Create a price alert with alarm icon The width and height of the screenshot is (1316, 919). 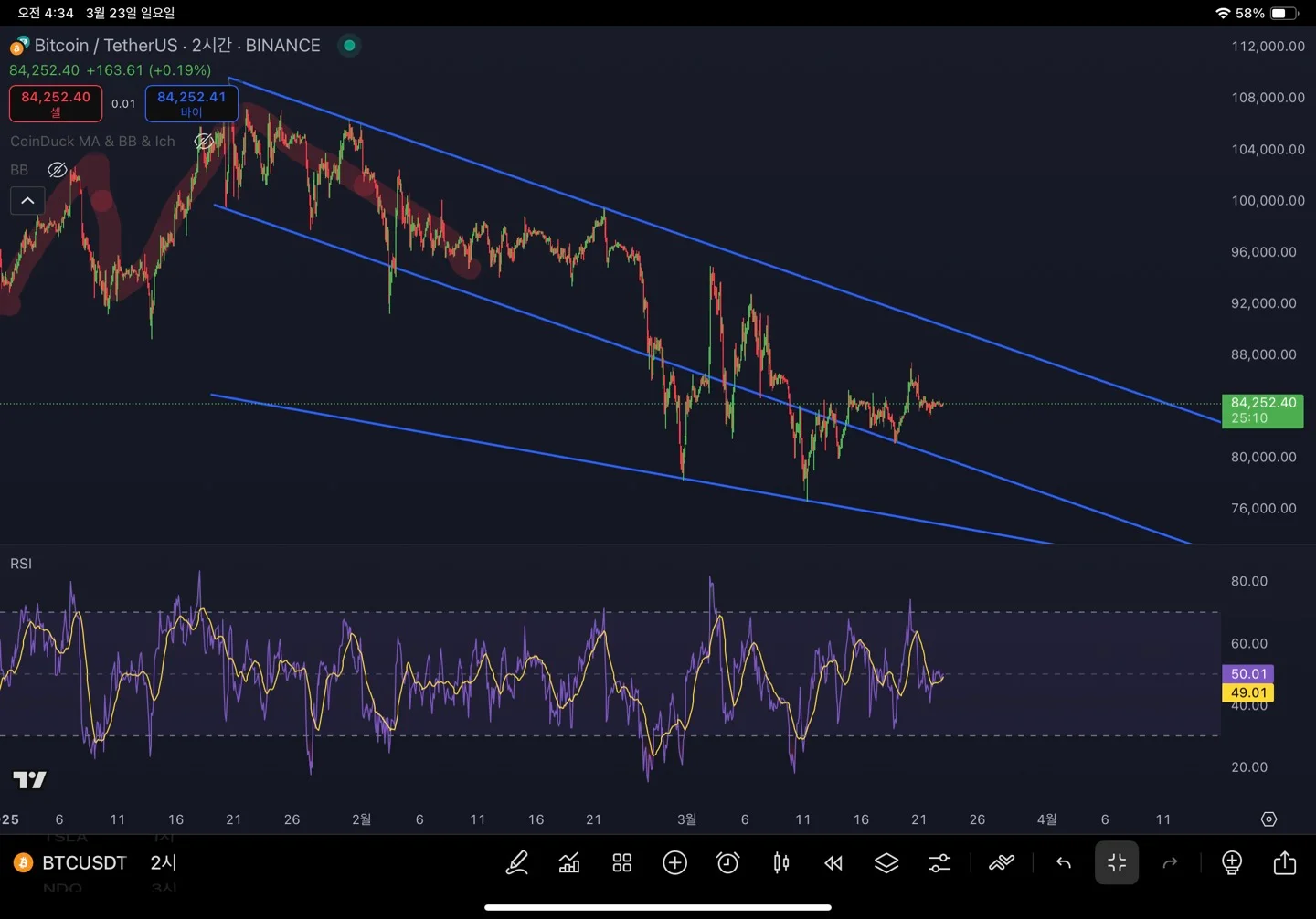(x=728, y=862)
